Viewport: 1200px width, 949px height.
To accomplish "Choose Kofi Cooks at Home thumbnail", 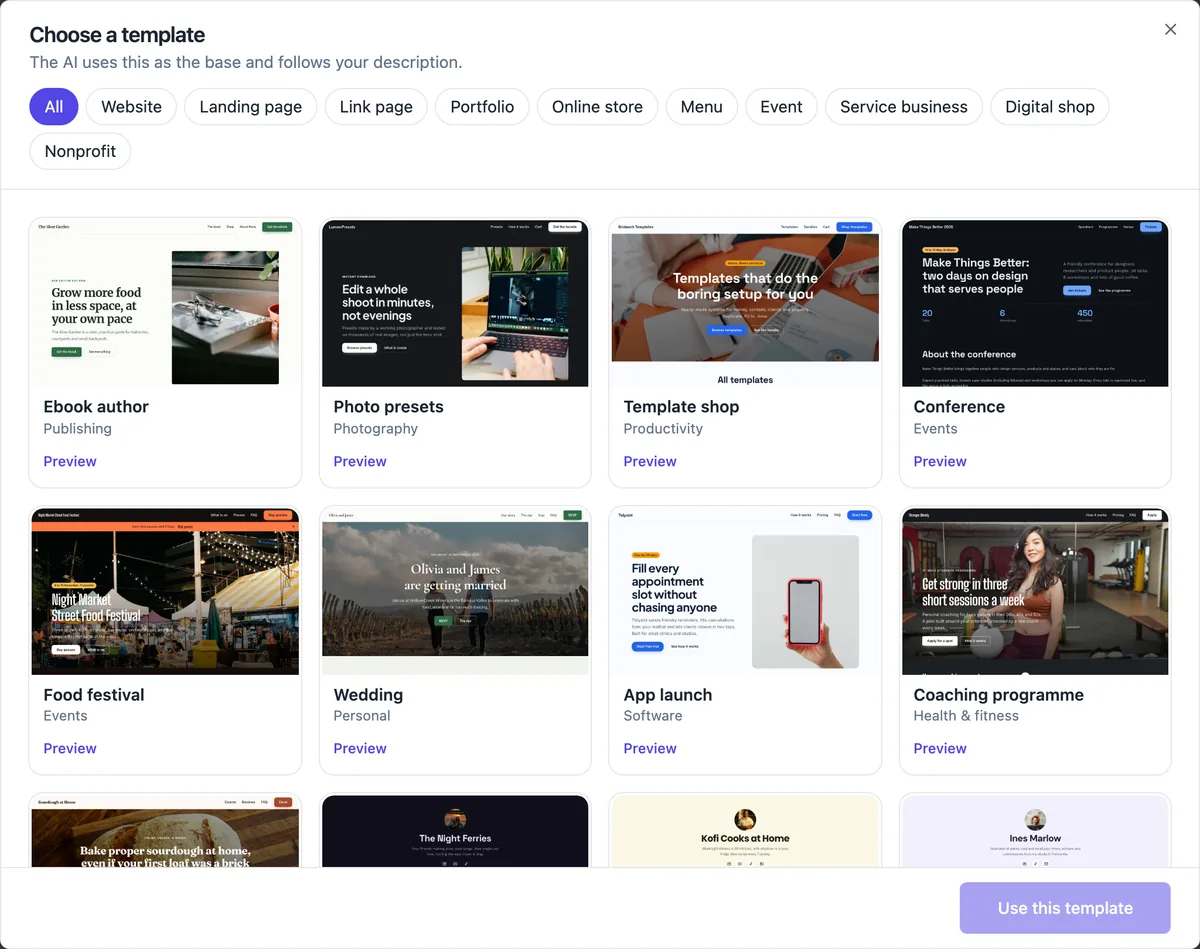I will click(745, 831).
